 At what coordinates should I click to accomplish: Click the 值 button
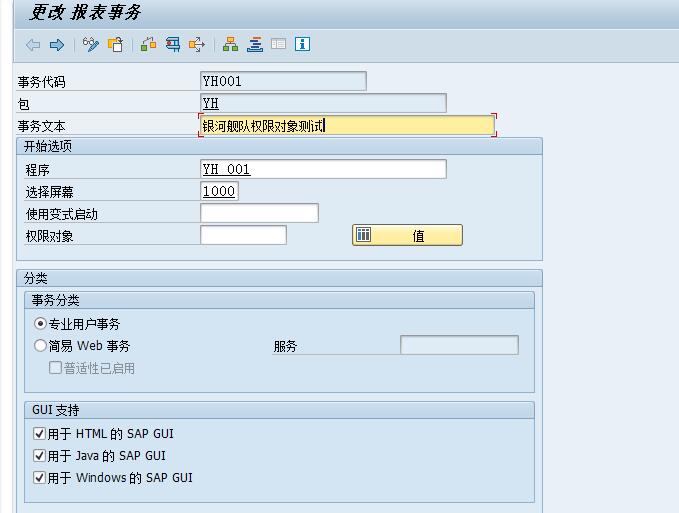(x=407, y=235)
